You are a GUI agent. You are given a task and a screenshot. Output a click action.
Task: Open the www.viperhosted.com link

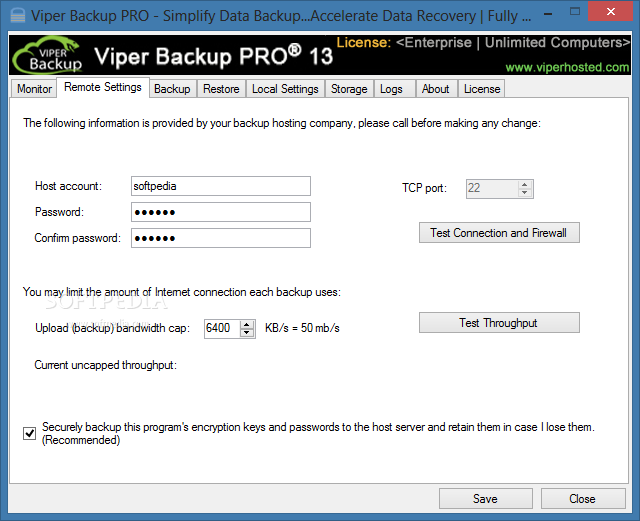coord(567,67)
